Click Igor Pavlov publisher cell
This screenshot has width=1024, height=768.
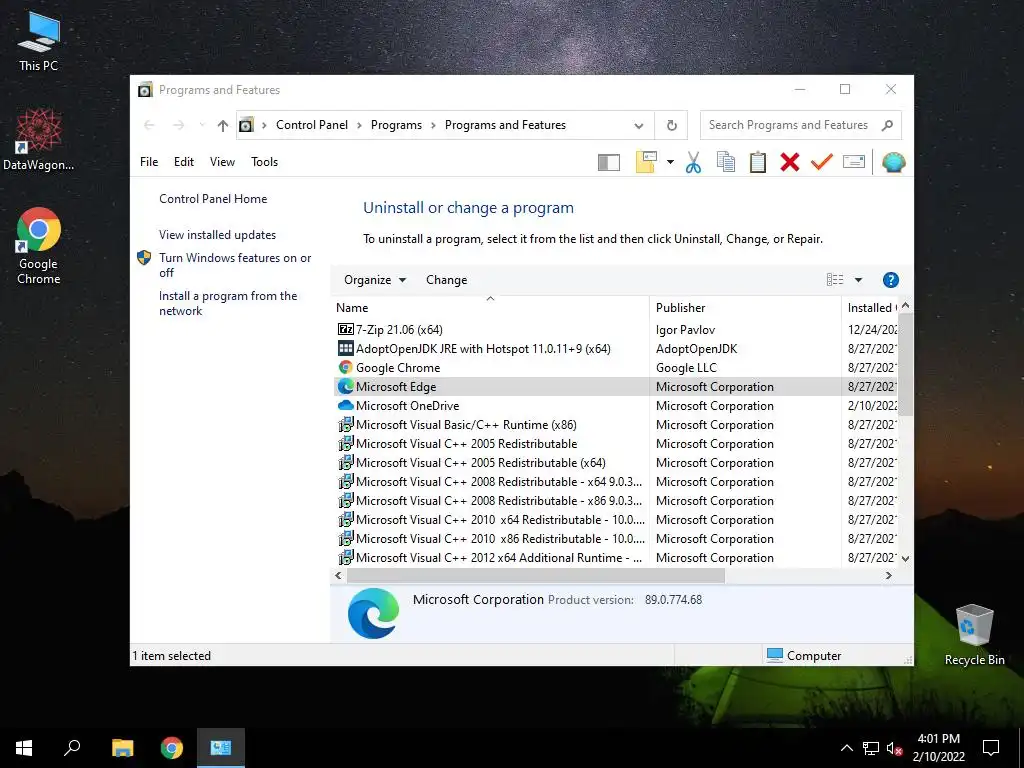pos(685,330)
